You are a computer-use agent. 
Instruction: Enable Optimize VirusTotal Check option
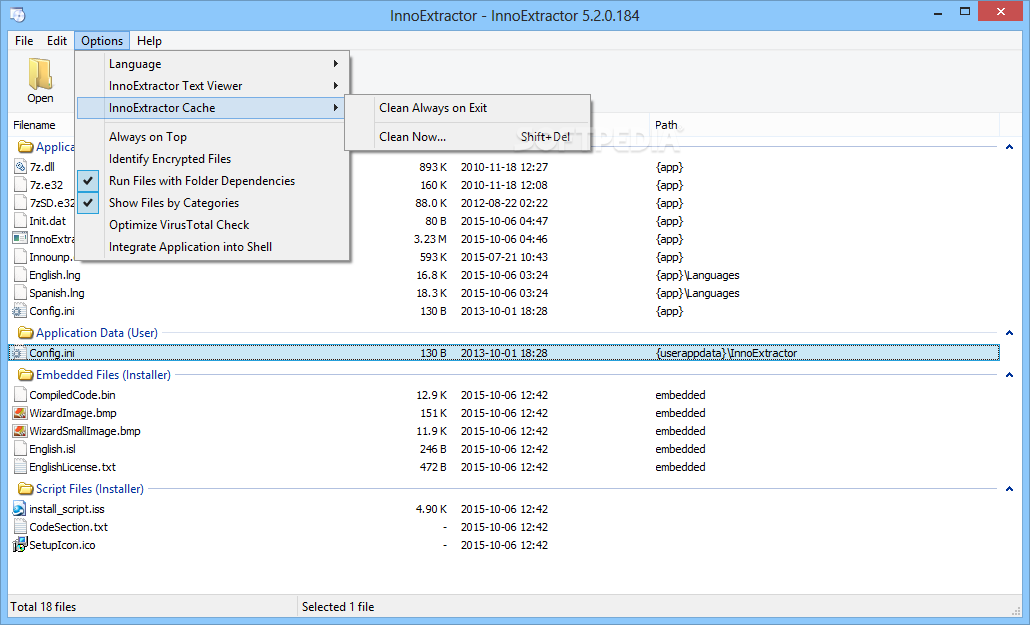(213, 225)
